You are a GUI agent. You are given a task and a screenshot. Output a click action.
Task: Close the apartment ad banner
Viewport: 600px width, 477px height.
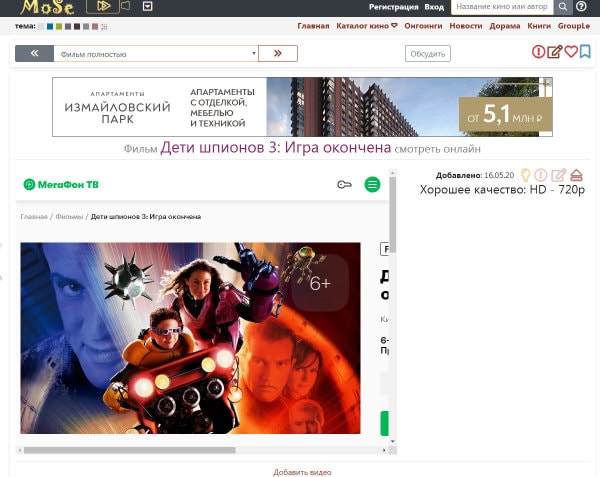pyautogui.click(x=549, y=81)
